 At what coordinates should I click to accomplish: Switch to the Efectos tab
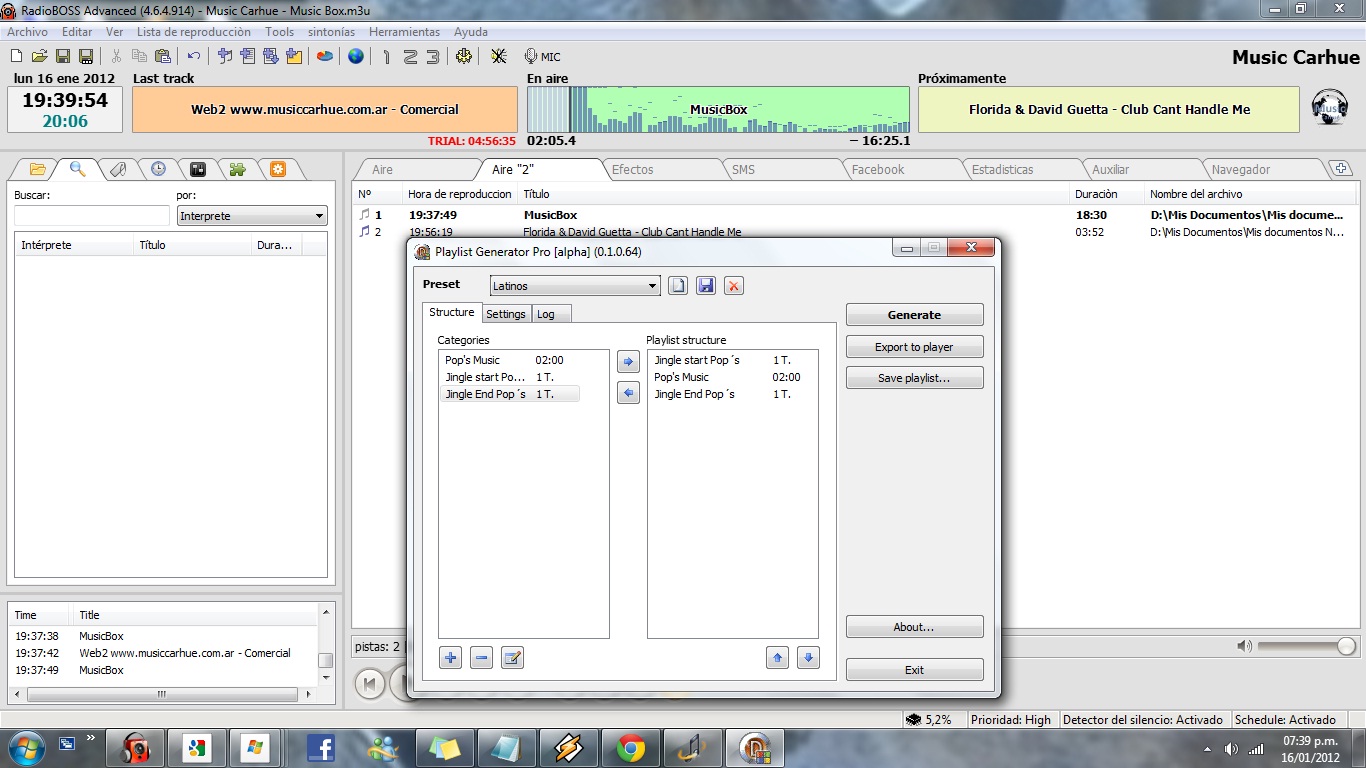(x=633, y=170)
